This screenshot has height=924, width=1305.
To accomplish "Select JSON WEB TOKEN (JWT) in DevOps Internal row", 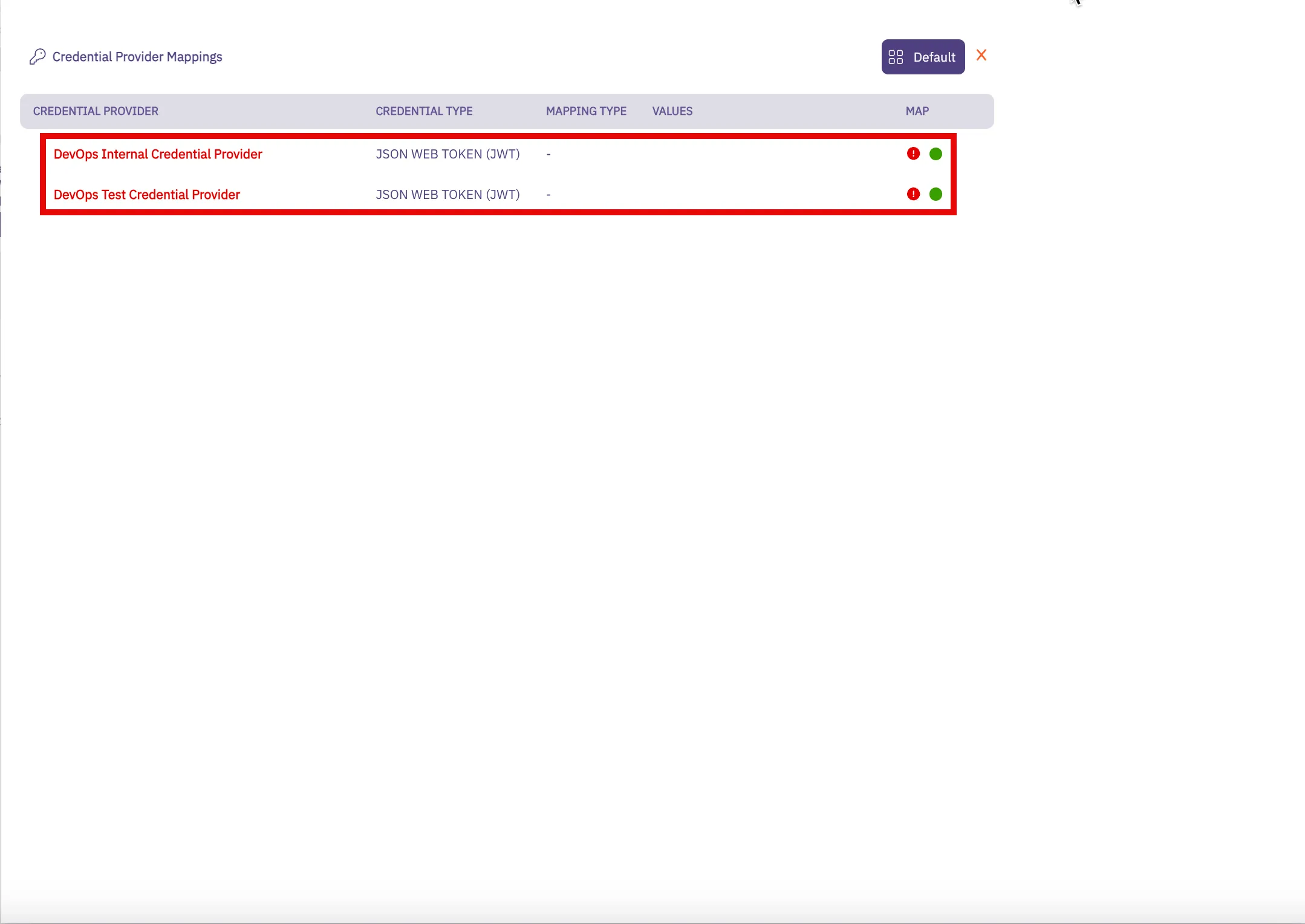I will 448,154.
